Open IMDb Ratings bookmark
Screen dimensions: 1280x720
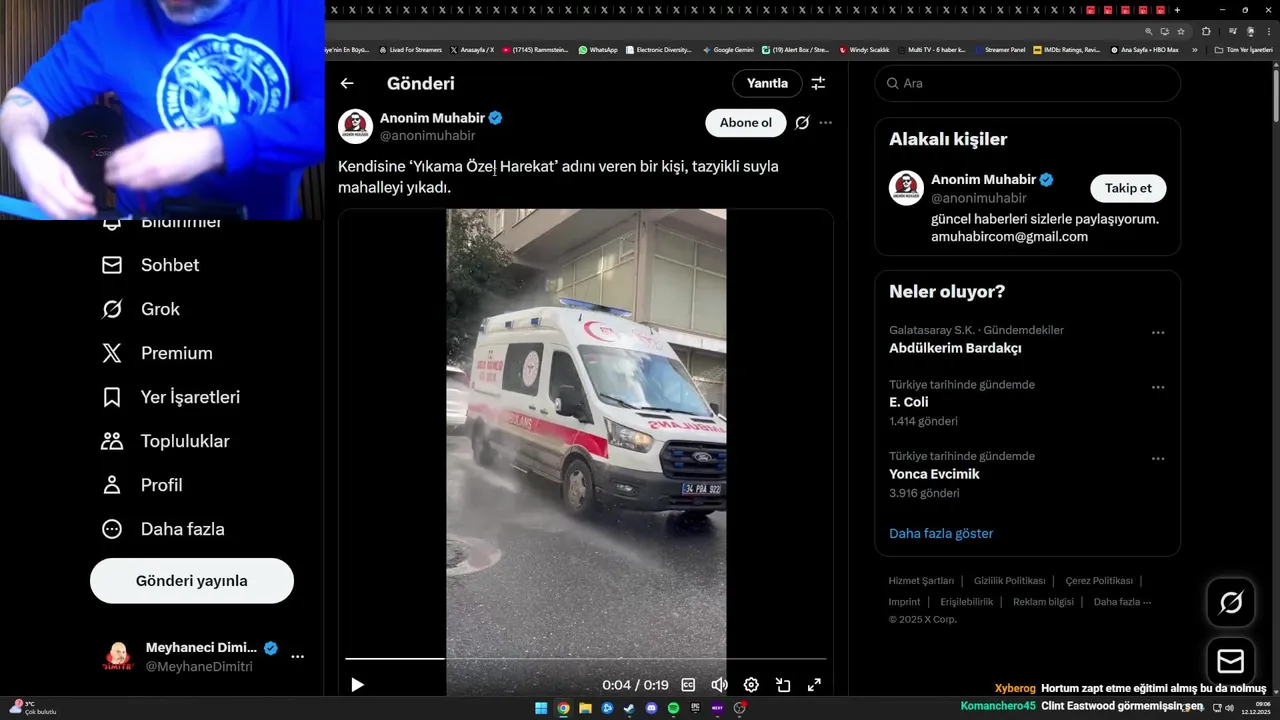(1066, 49)
